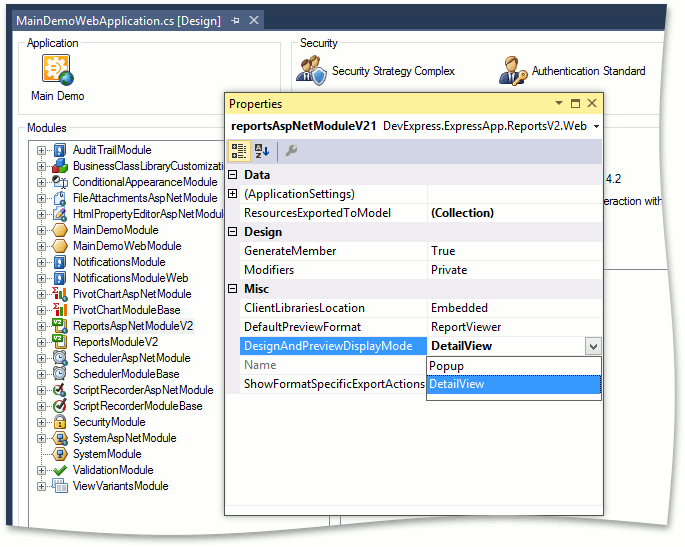Select the Main Demo application icon

click(58, 69)
